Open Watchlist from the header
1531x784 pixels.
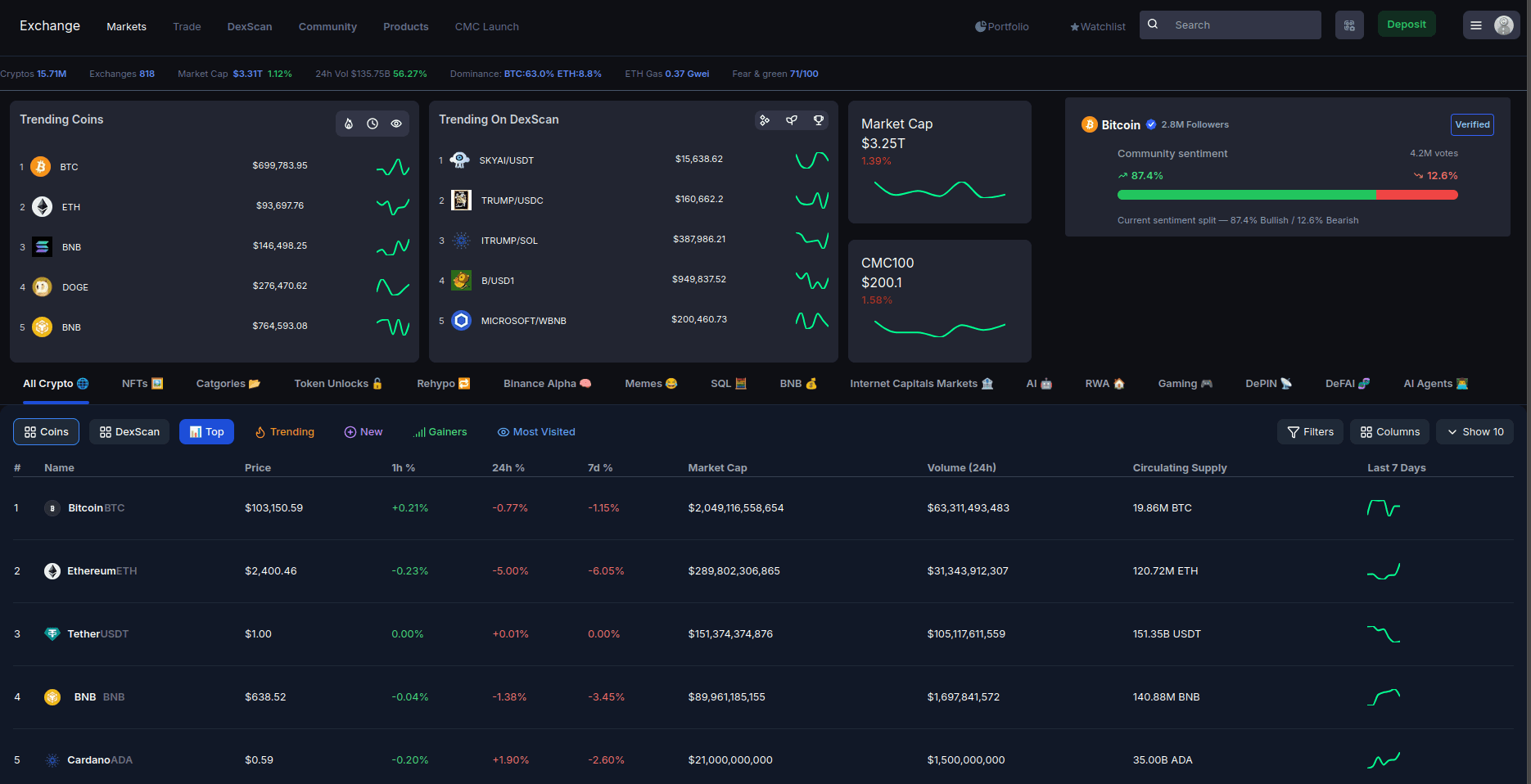[x=1098, y=27]
